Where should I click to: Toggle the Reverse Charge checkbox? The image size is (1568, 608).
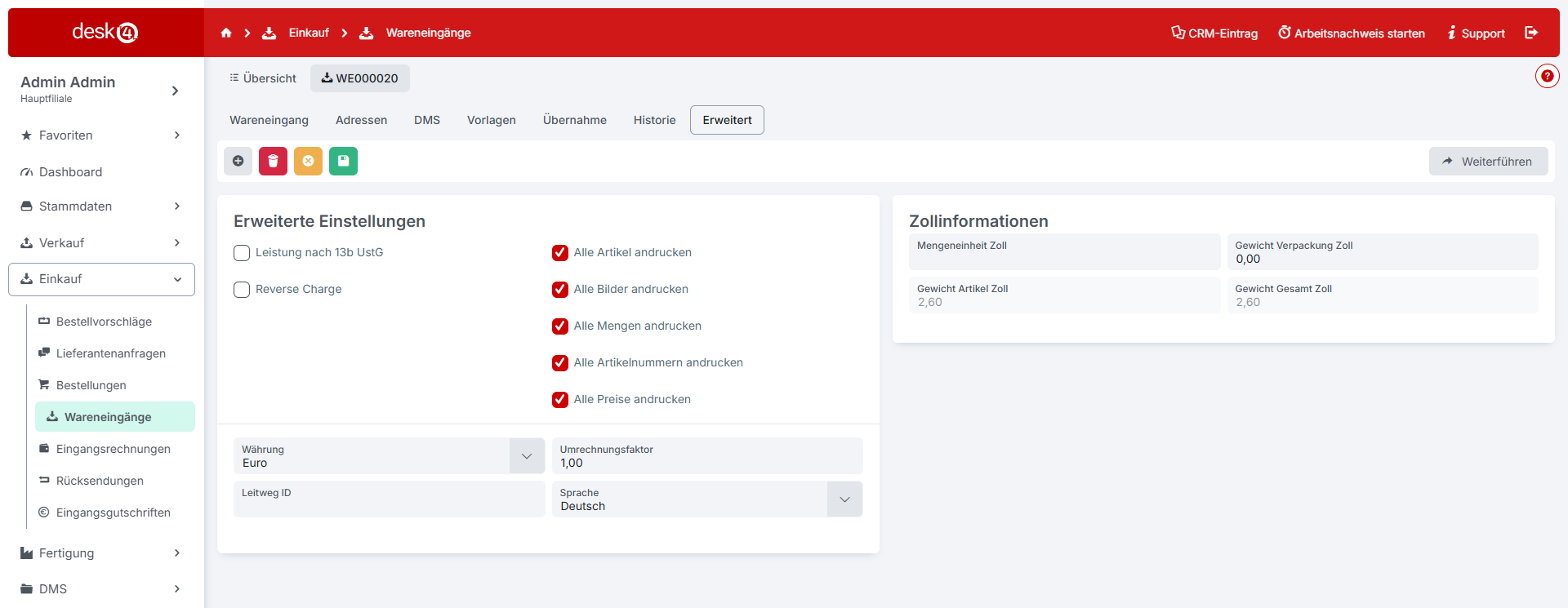[x=242, y=290]
